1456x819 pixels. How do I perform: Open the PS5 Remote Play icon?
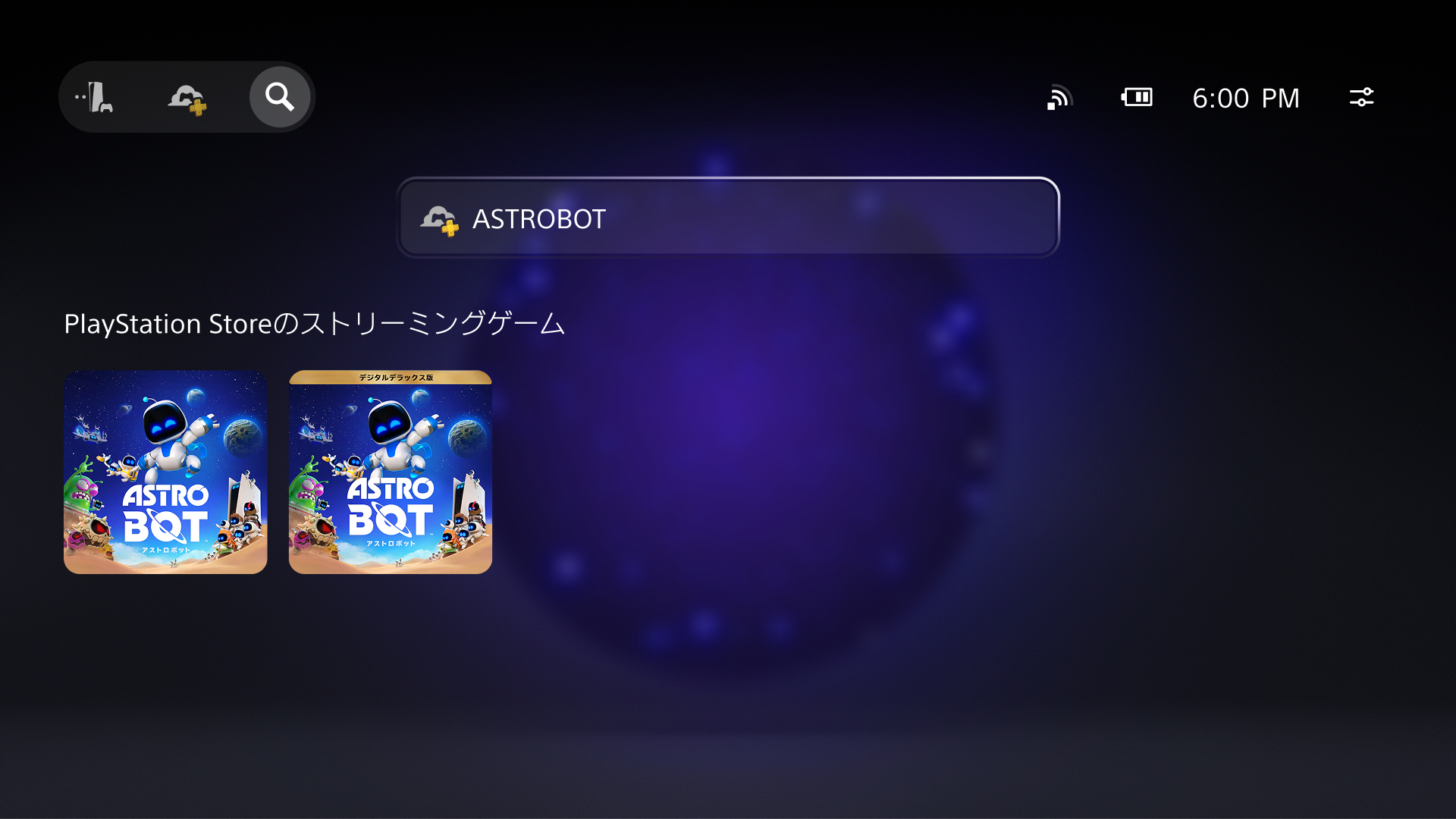pyautogui.click(x=94, y=97)
